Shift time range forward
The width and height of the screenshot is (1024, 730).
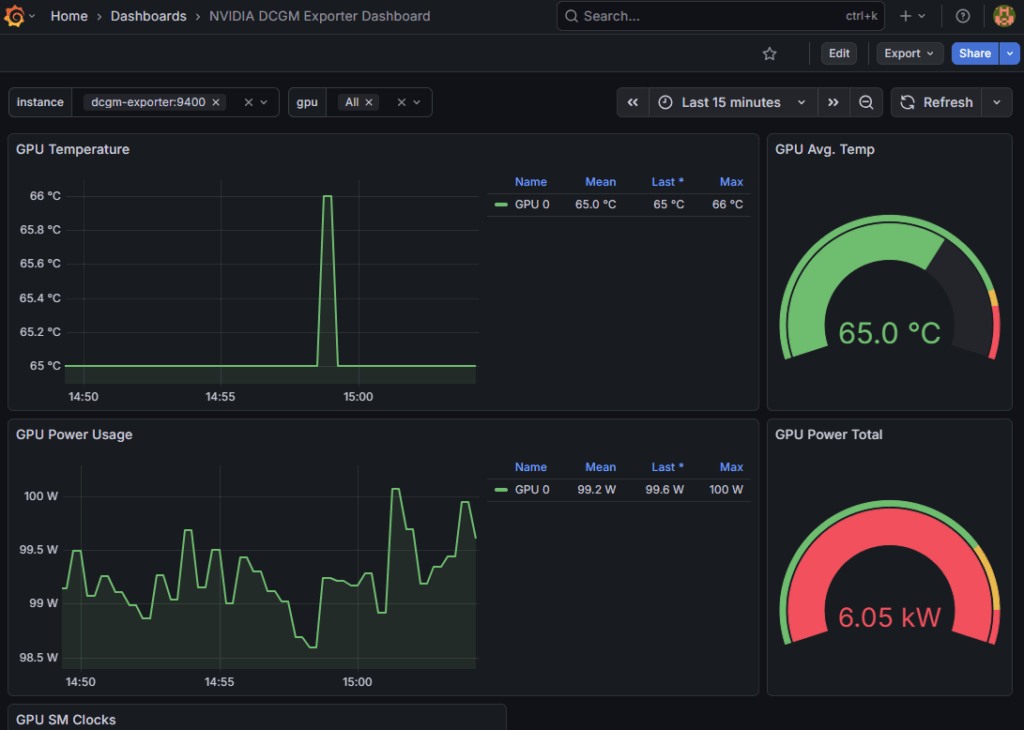pos(833,102)
